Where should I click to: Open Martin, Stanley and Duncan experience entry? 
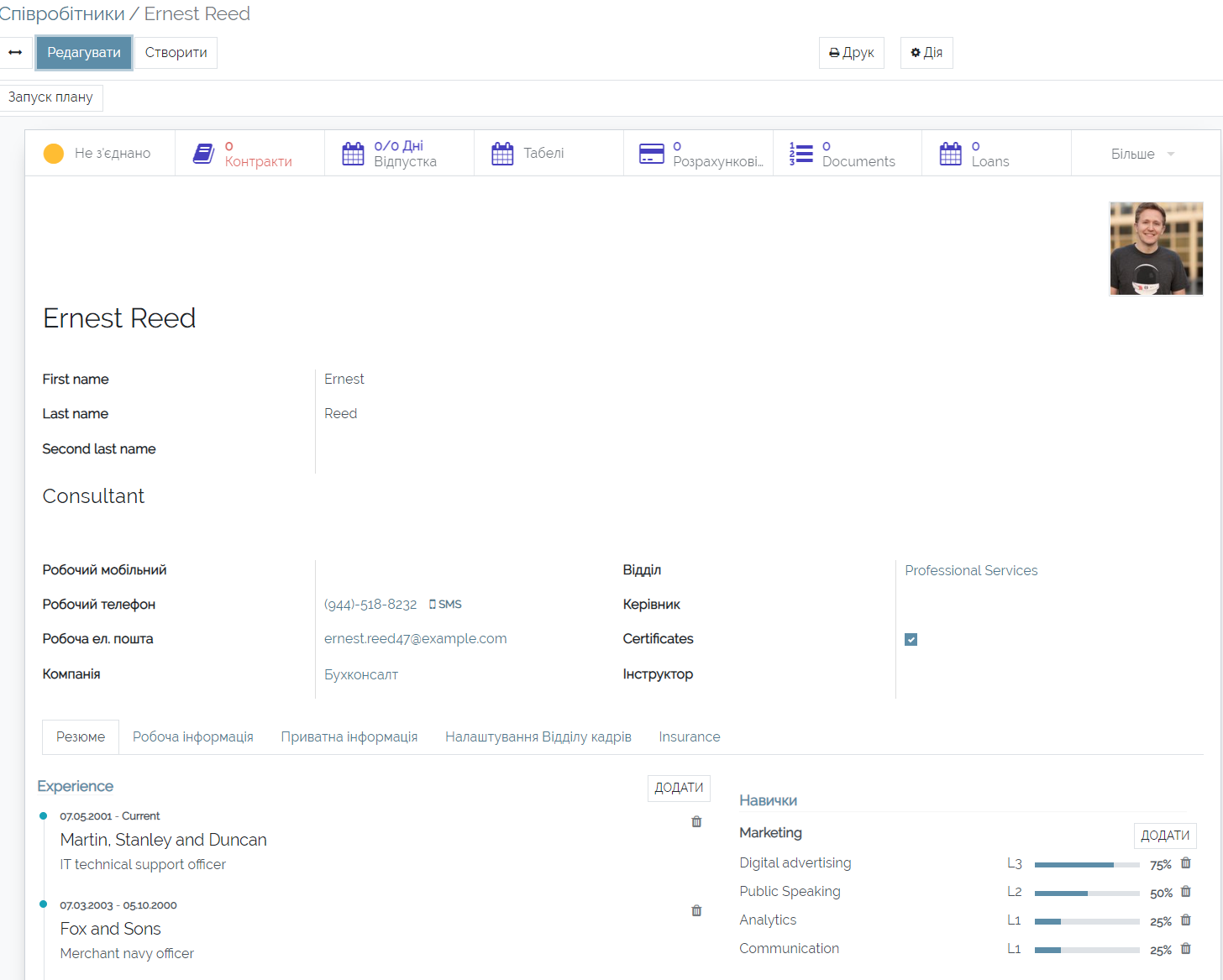pyautogui.click(x=164, y=840)
